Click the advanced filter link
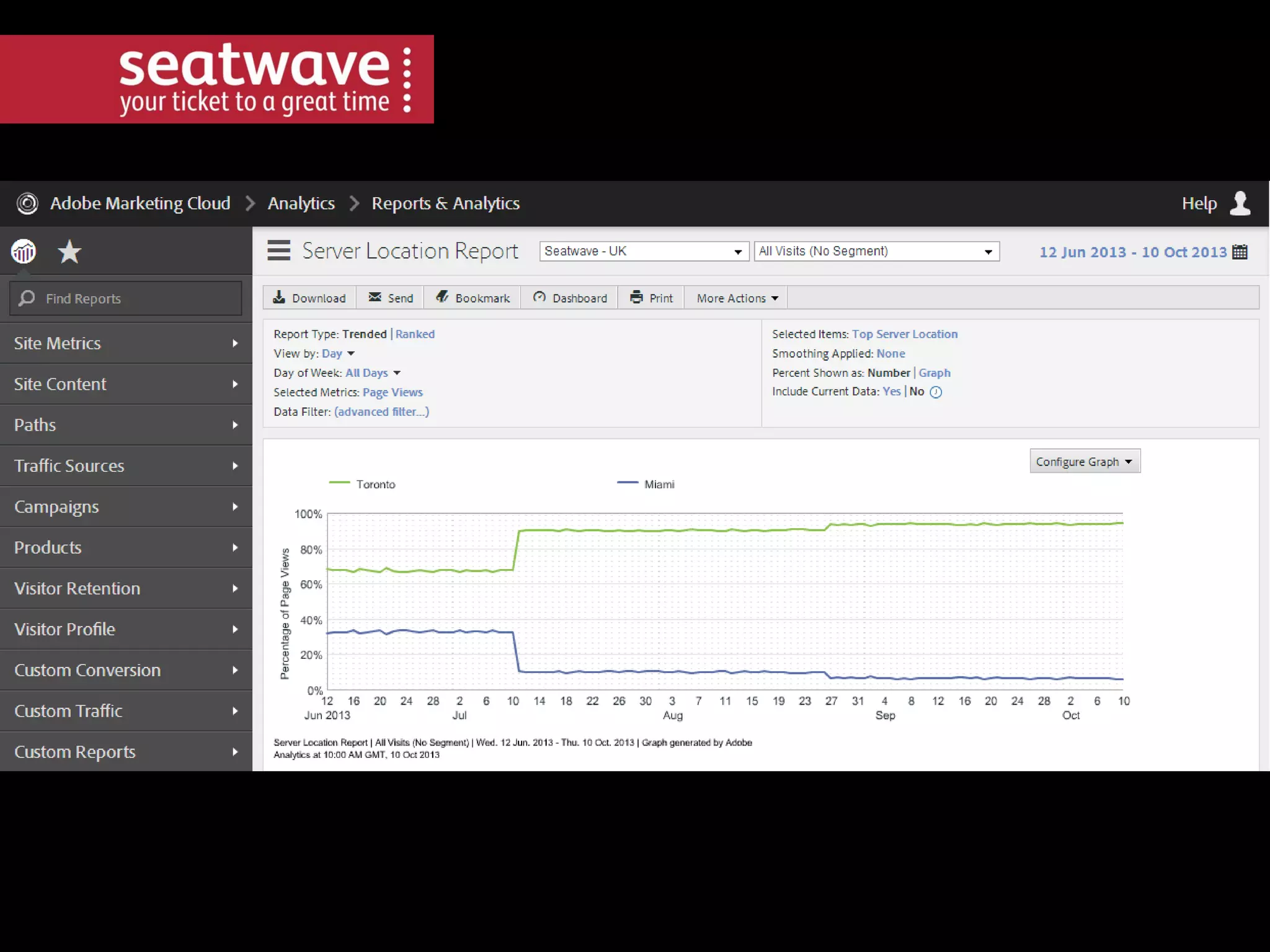The height and width of the screenshot is (952, 1270). pos(381,412)
